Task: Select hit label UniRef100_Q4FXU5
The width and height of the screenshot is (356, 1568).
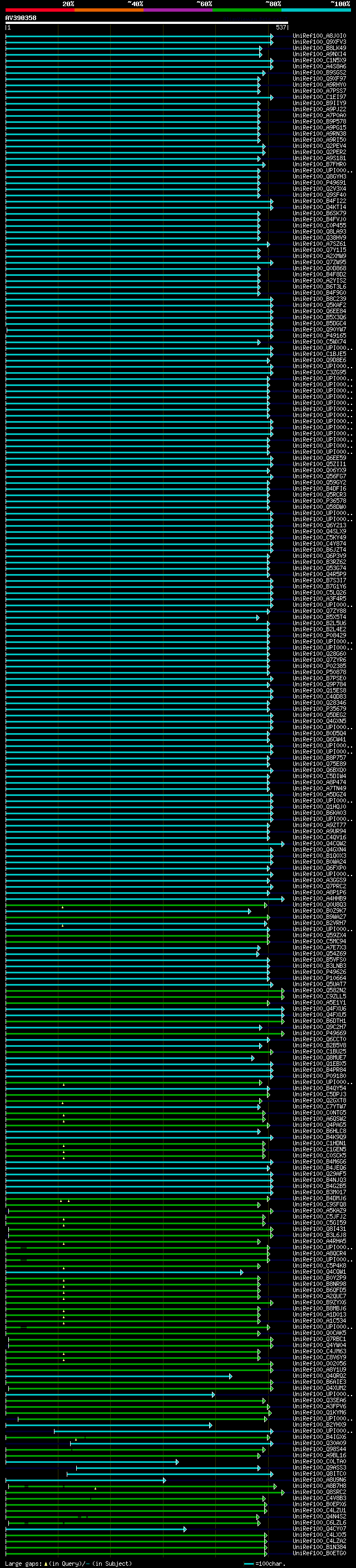Action: (319, 1015)
